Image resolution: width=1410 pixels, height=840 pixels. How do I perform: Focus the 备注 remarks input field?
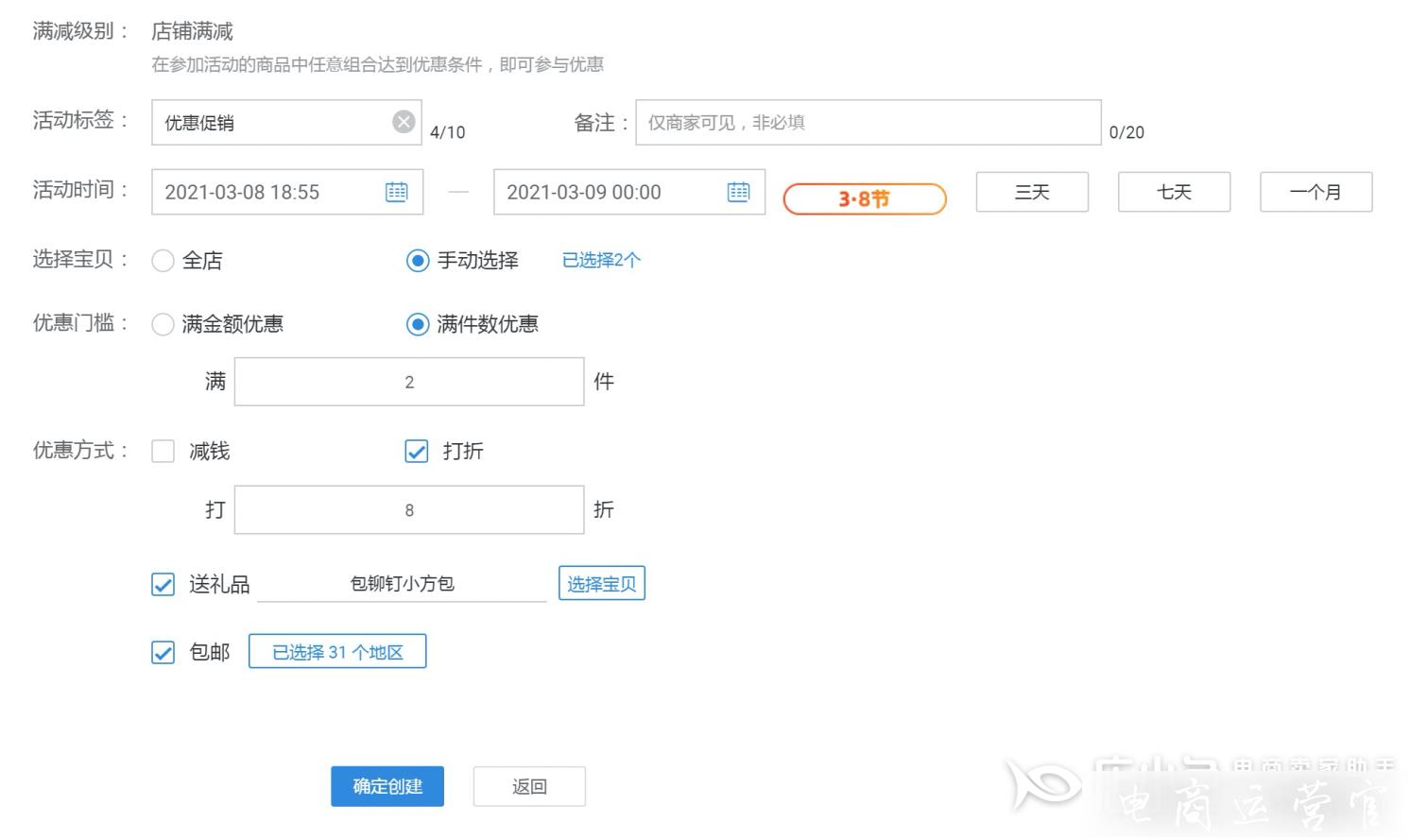(x=868, y=122)
